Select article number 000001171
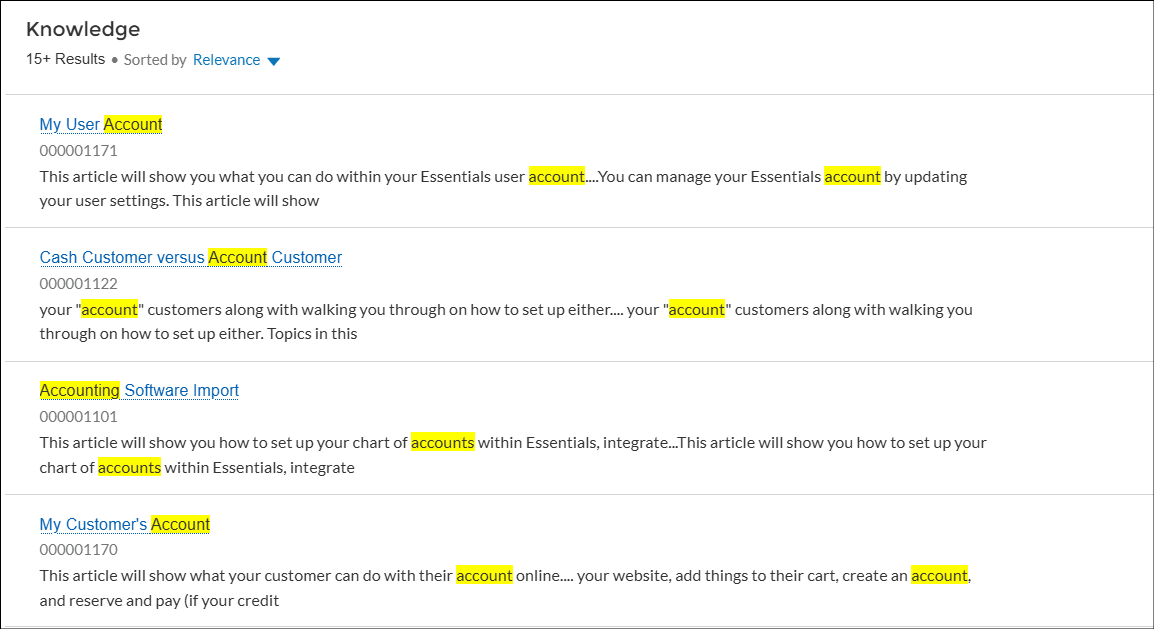Viewport: 1154px width, 629px height. click(x=78, y=151)
